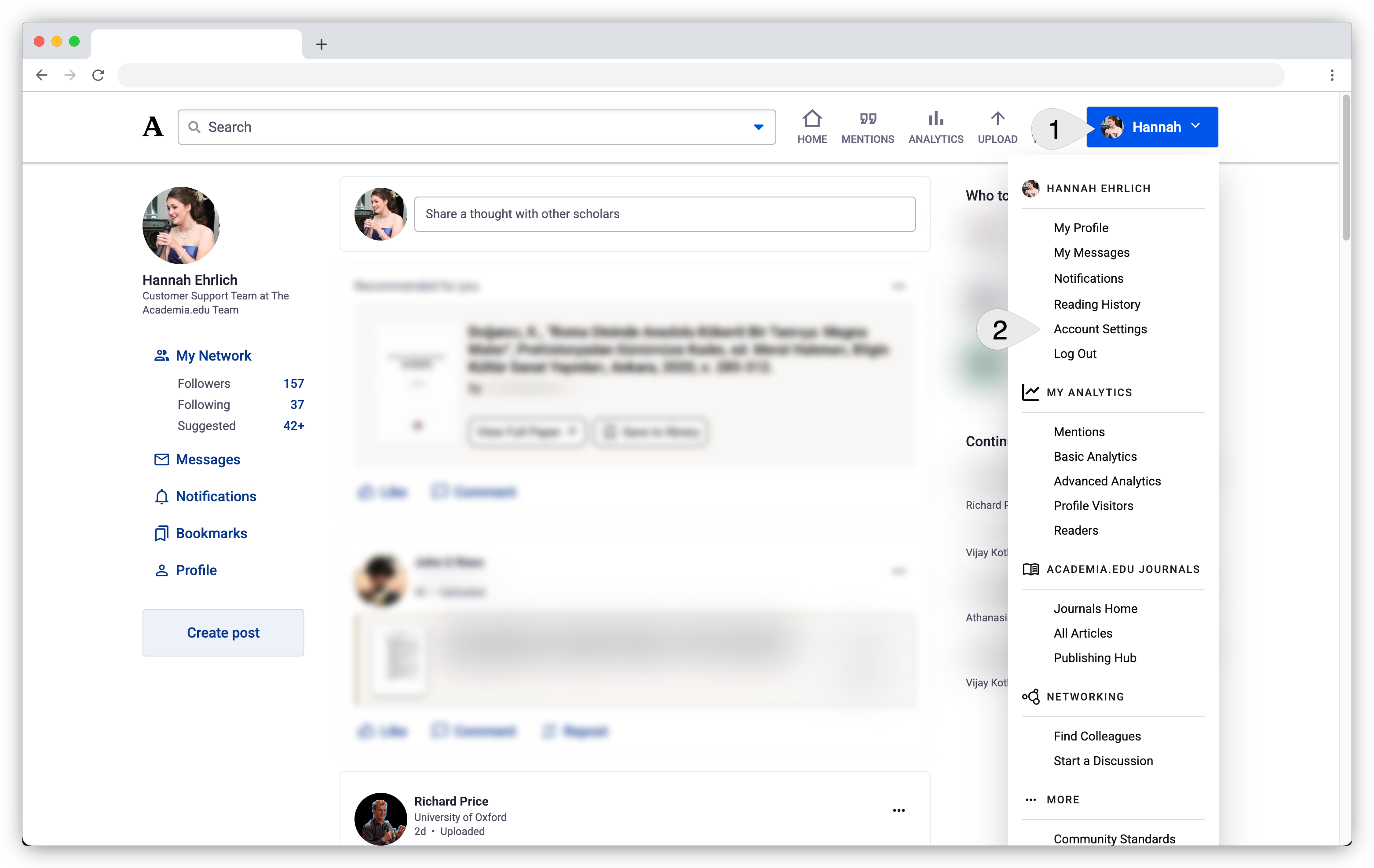1374x868 pixels.
Task: Open browser three-dot menu
Action: tap(1331, 75)
